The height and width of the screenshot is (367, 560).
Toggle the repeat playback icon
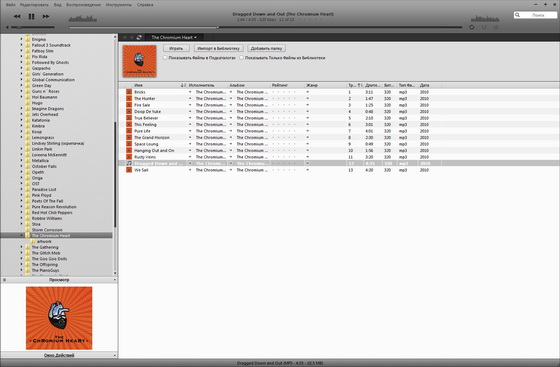pos(472,27)
